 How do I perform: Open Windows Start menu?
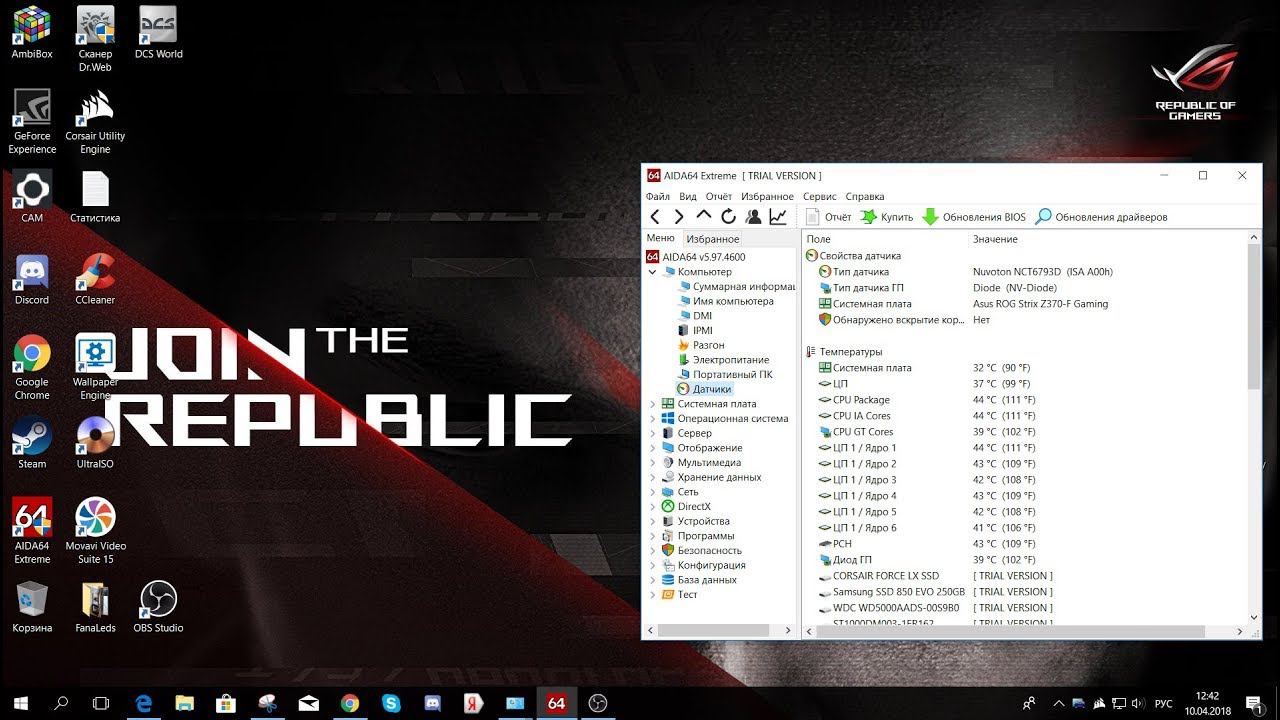20,703
